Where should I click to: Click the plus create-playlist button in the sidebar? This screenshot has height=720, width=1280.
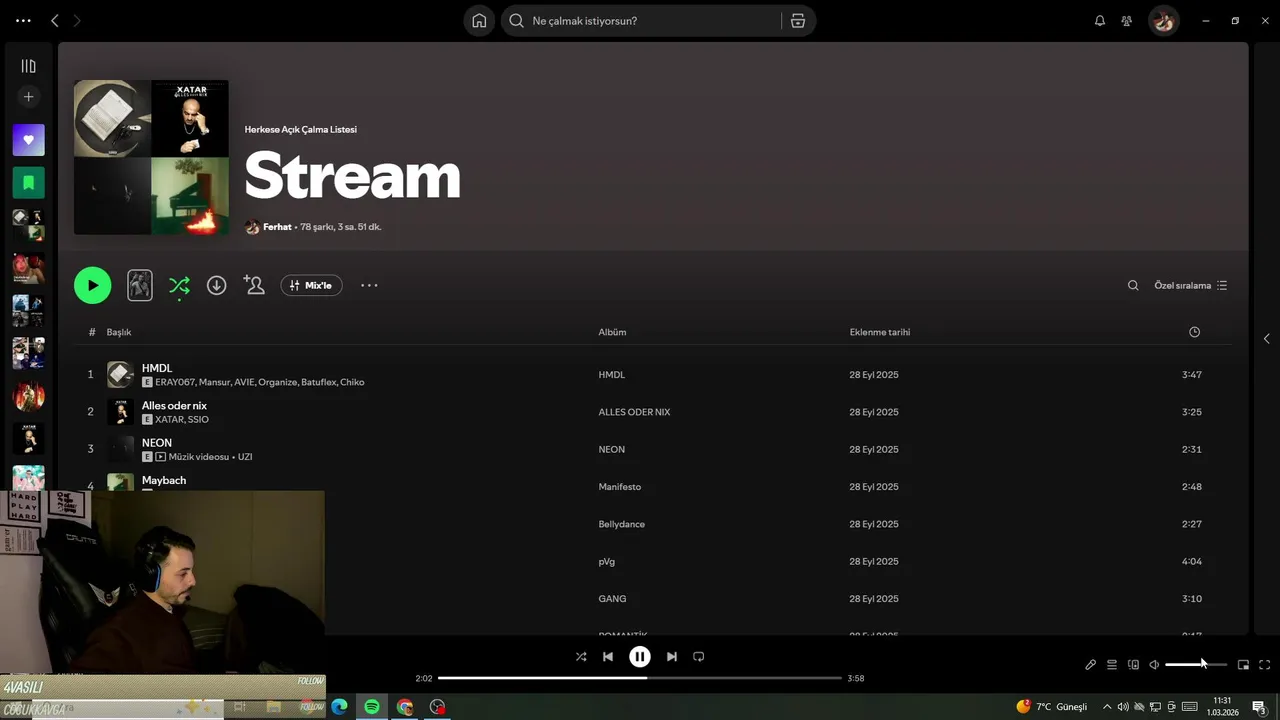28,97
